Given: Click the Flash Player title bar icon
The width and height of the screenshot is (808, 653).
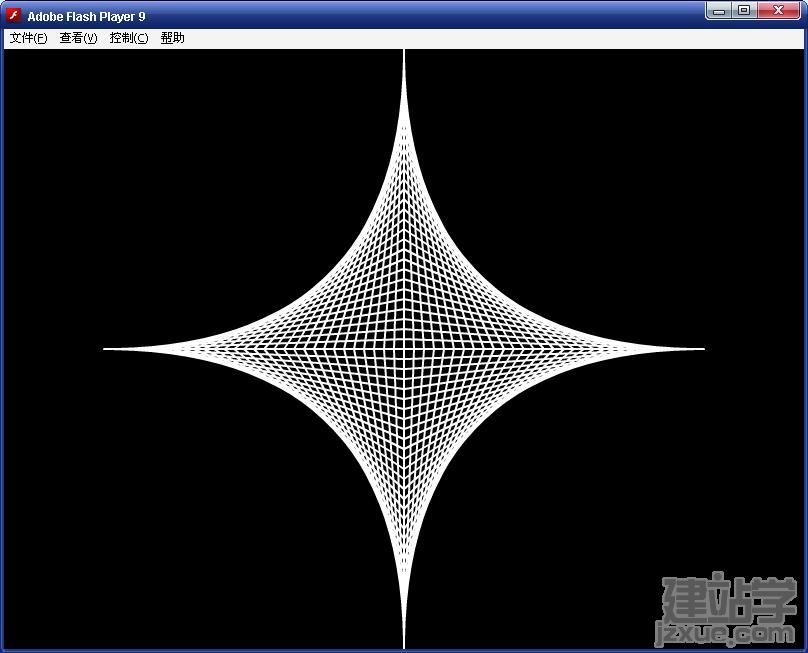Looking at the screenshot, I should [14, 15].
